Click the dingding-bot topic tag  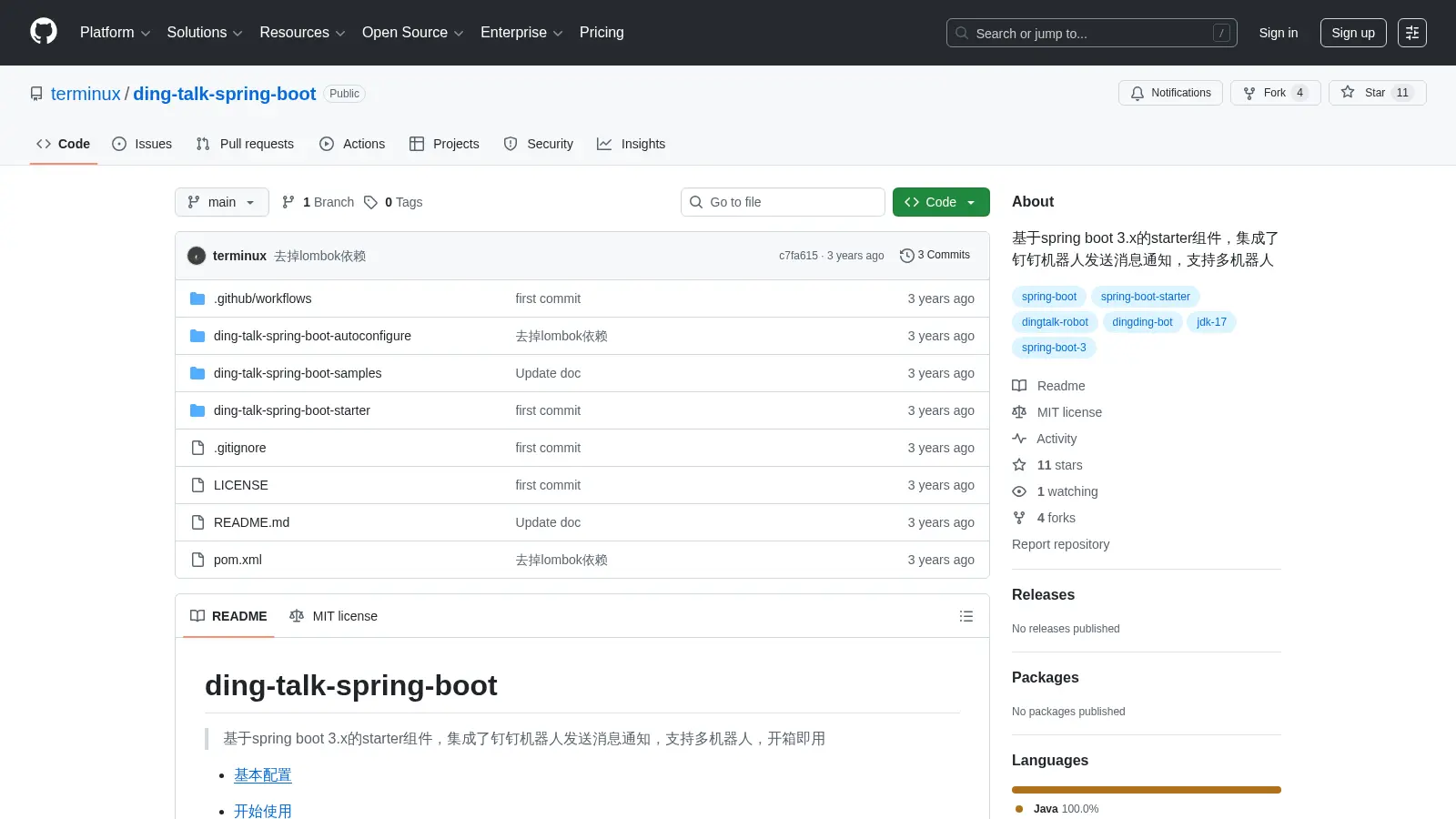1142,322
